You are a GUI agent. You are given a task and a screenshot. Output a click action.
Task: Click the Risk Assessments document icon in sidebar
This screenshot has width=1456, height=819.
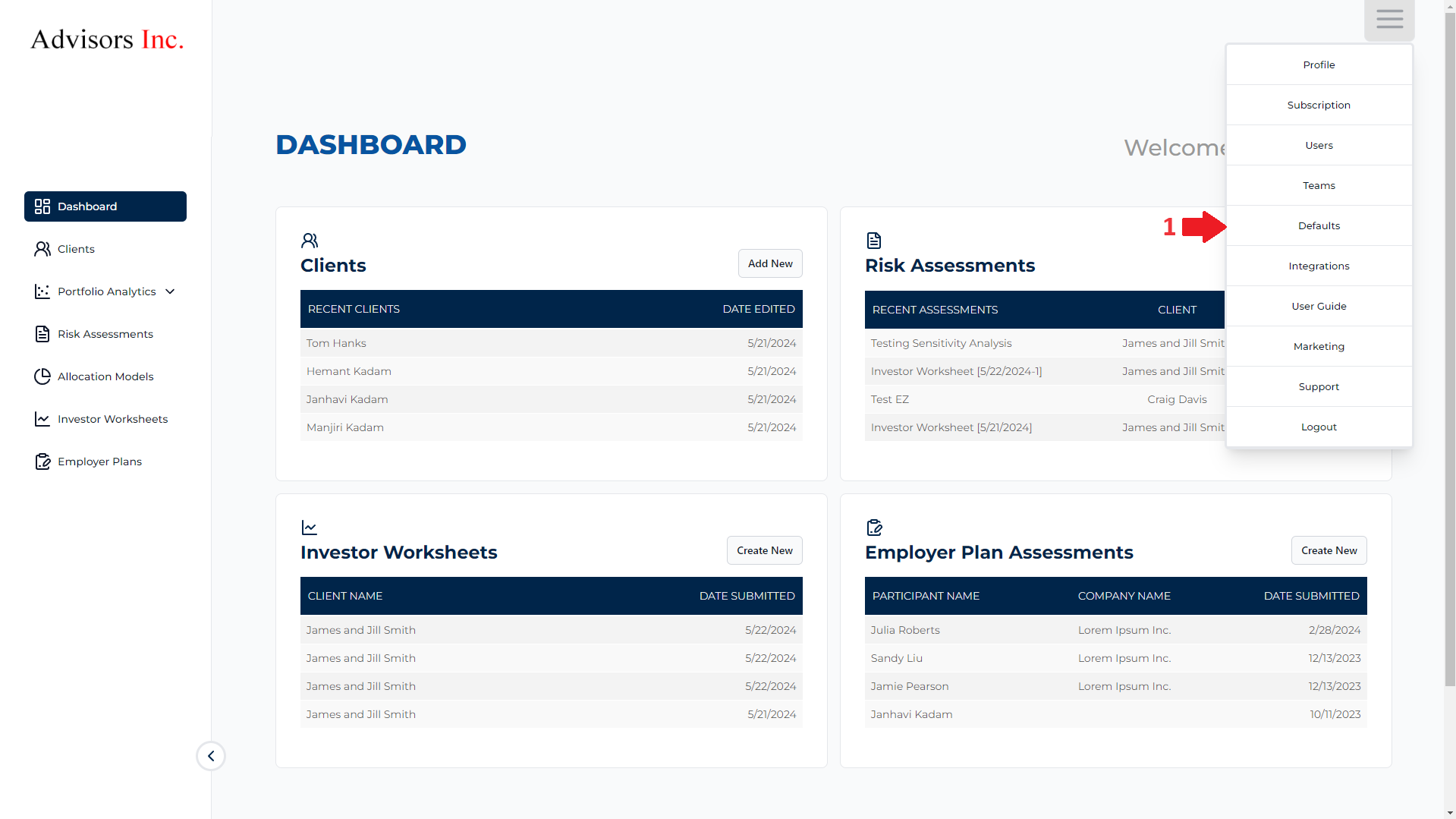point(42,334)
